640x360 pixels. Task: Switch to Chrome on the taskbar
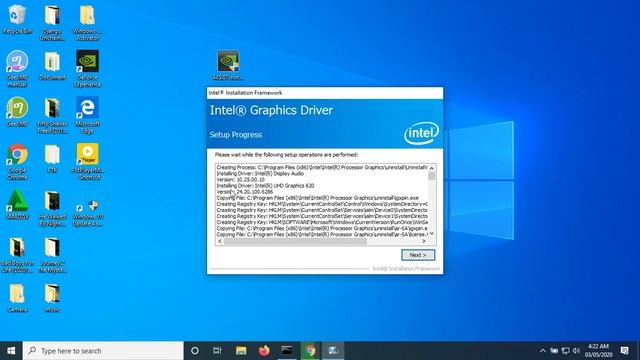click(x=310, y=351)
